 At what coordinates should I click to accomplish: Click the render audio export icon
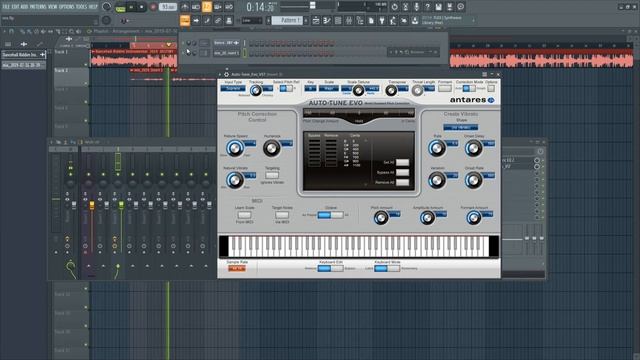pos(449,7)
